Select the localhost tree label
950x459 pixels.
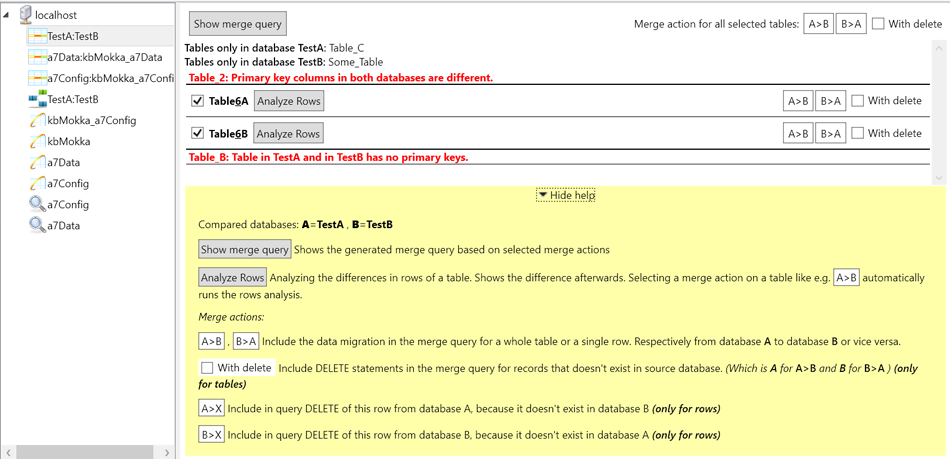(56, 15)
